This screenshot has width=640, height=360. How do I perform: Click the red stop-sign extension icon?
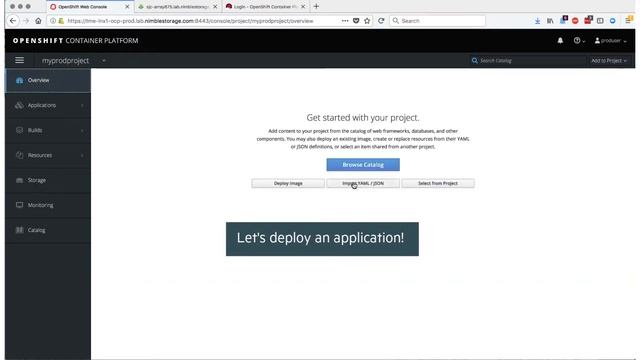tap(575, 20)
